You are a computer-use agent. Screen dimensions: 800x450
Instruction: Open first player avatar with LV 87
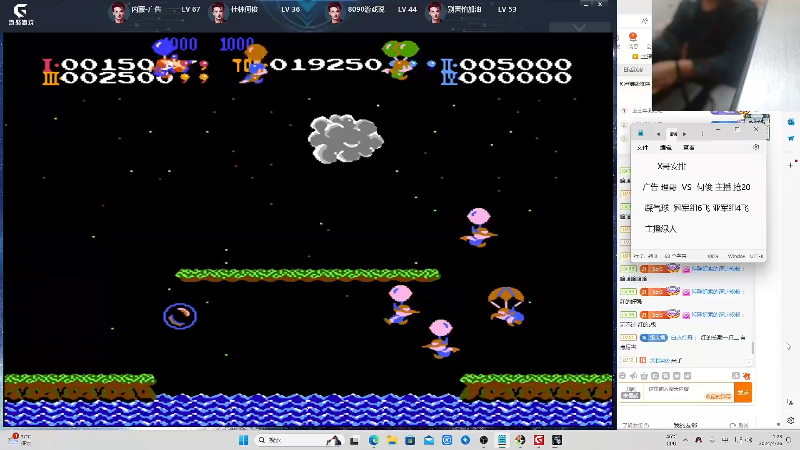(x=118, y=12)
